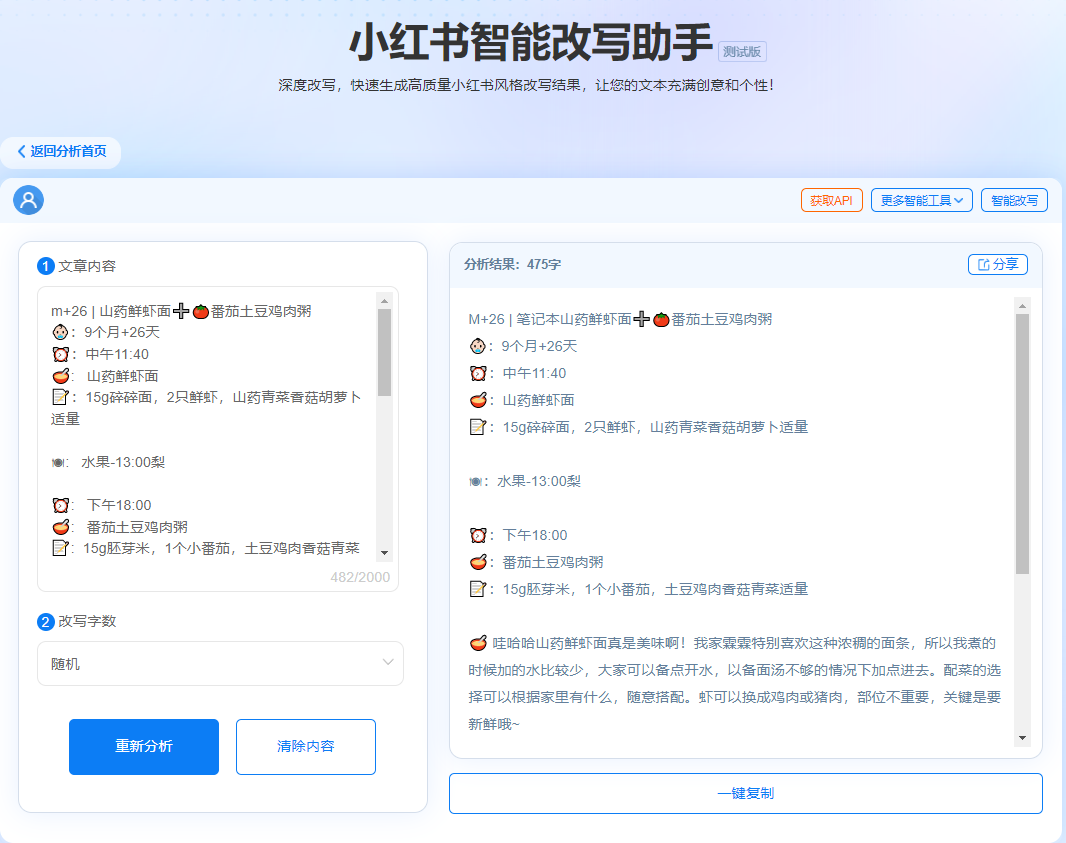Click the 482/2000 character counter
This screenshot has width=1066, height=843.
coord(360,577)
